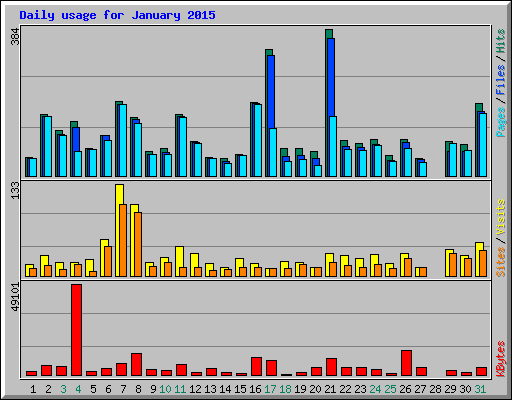Image resolution: width=512 pixels, height=400 pixels.
Task: Click the Visits legend label
Action: coord(501,217)
